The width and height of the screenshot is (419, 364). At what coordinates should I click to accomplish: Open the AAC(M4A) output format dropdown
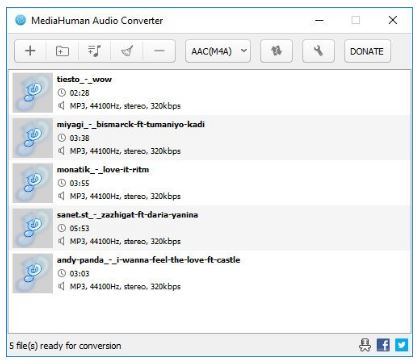point(218,51)
